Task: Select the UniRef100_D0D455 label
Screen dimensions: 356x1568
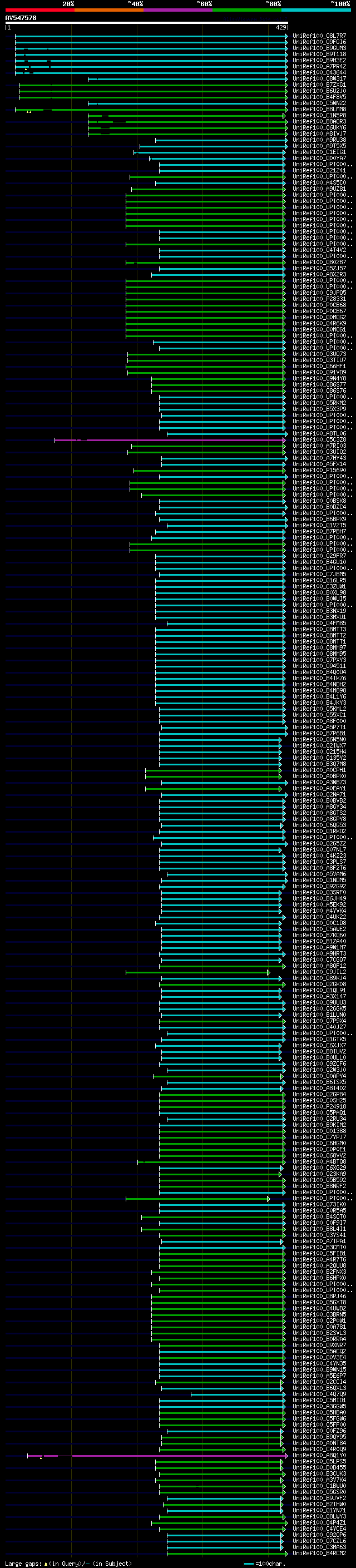Action: pos(319,1467)
